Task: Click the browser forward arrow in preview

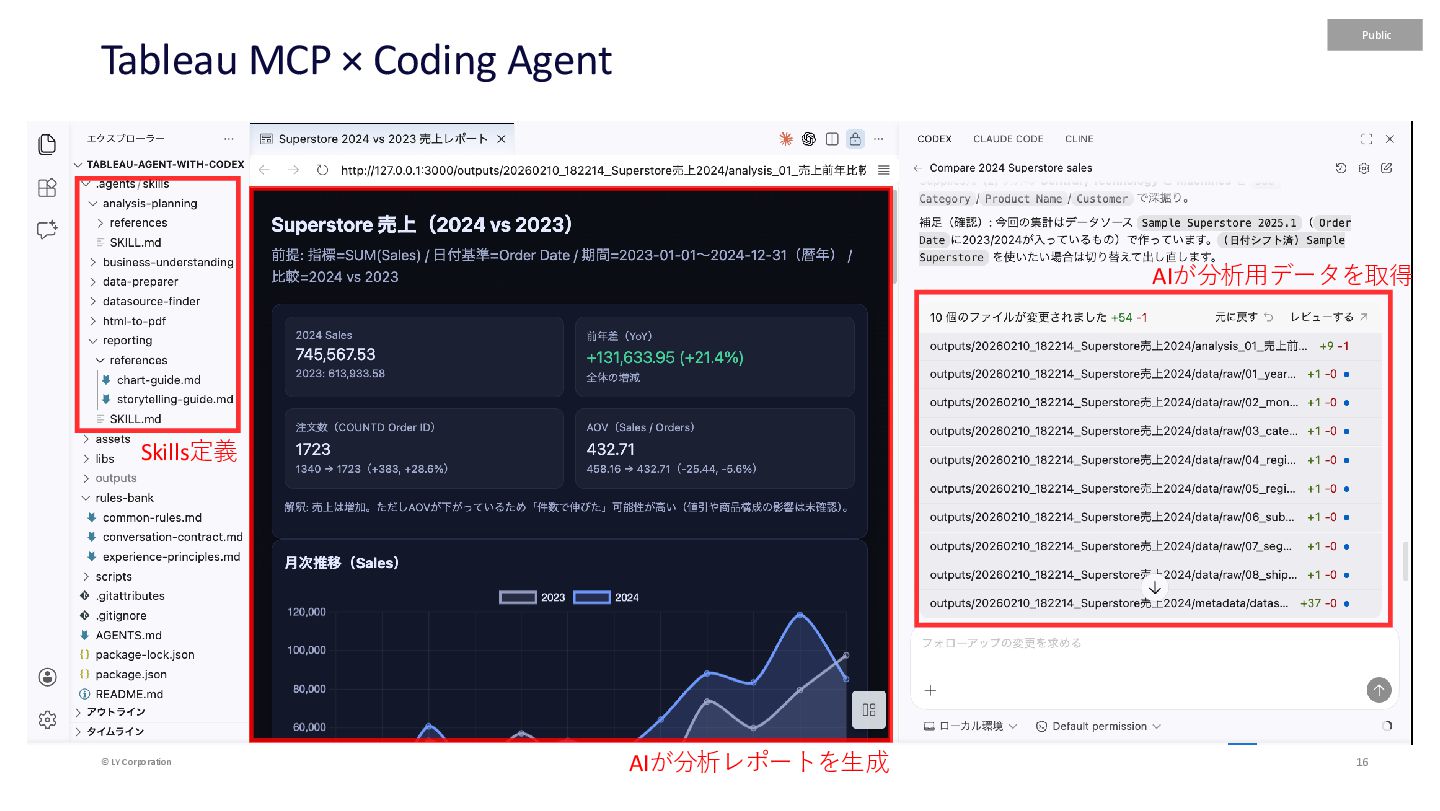Action: [x=293, y=170]
